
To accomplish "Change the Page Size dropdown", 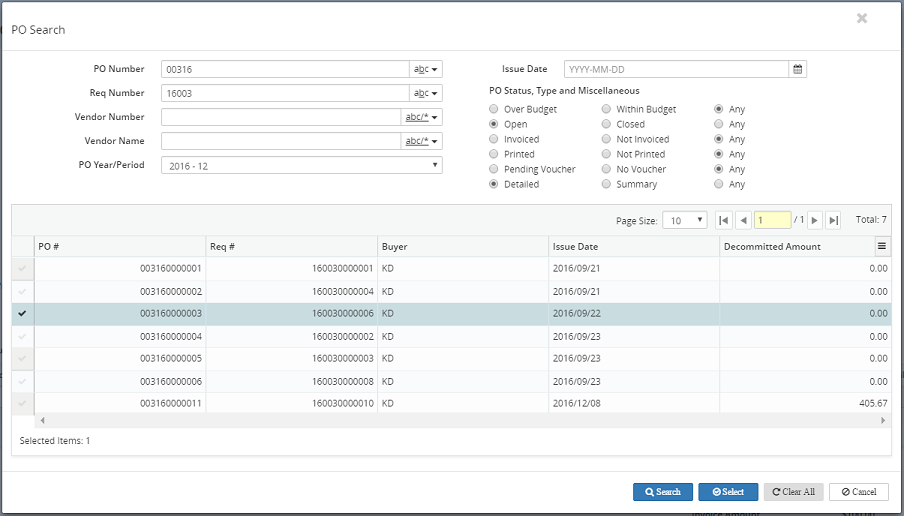I will [685, 220].
